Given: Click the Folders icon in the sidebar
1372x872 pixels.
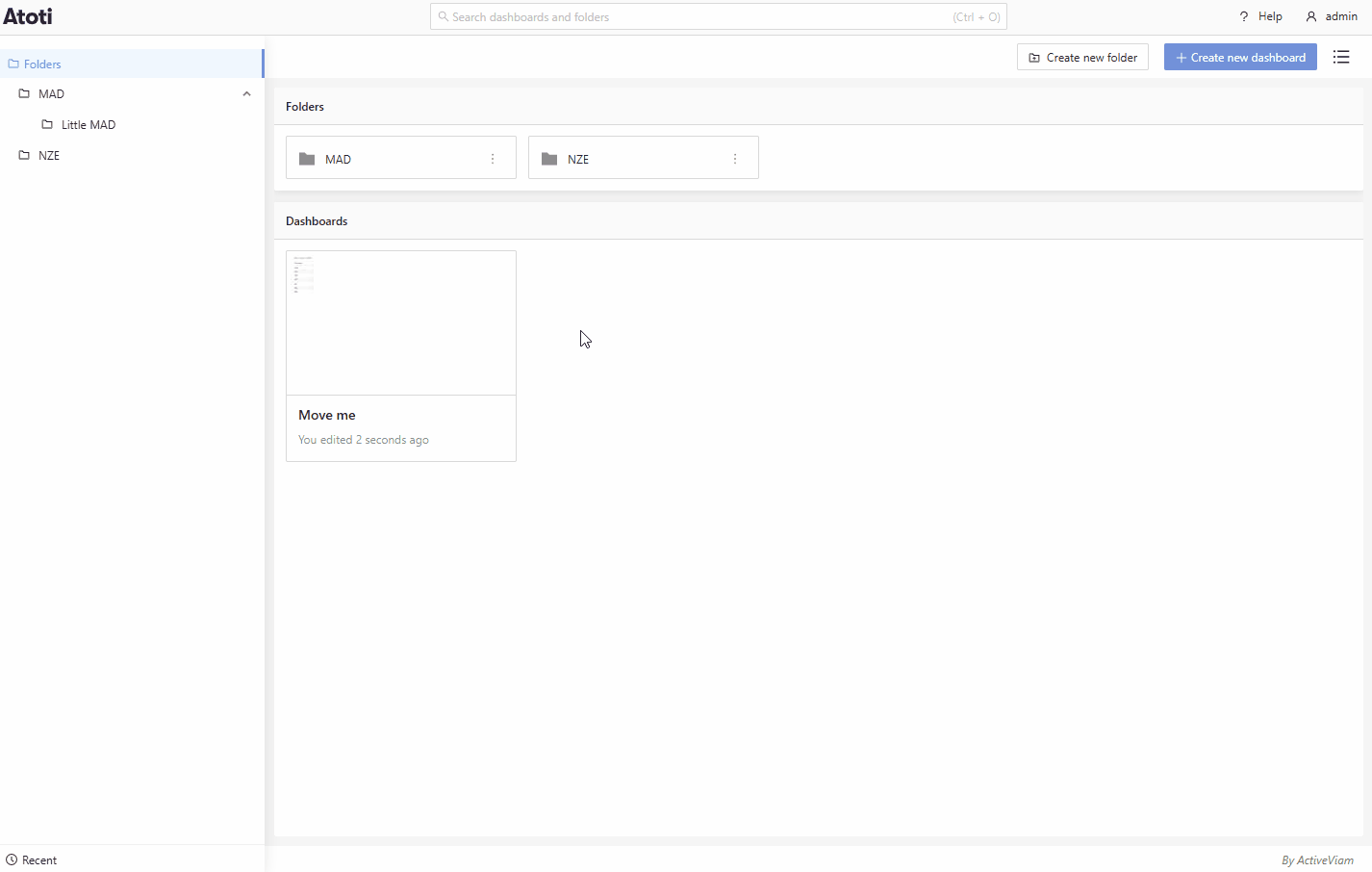Looking at the screenshot, I should click(x=13, y=64).
